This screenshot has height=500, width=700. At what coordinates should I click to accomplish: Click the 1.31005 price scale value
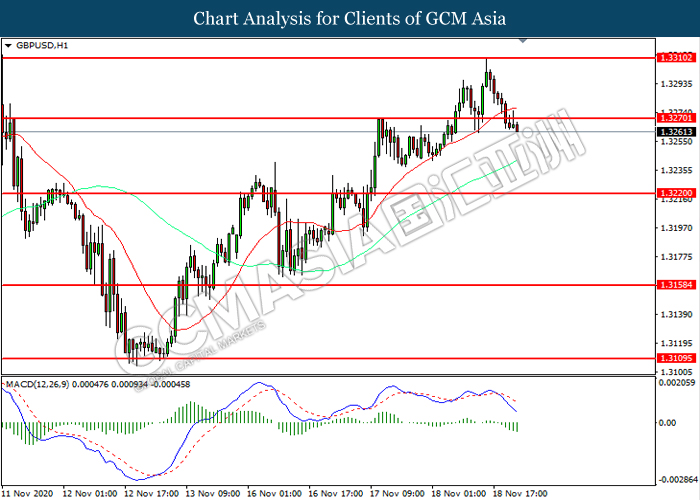[676, 371]
